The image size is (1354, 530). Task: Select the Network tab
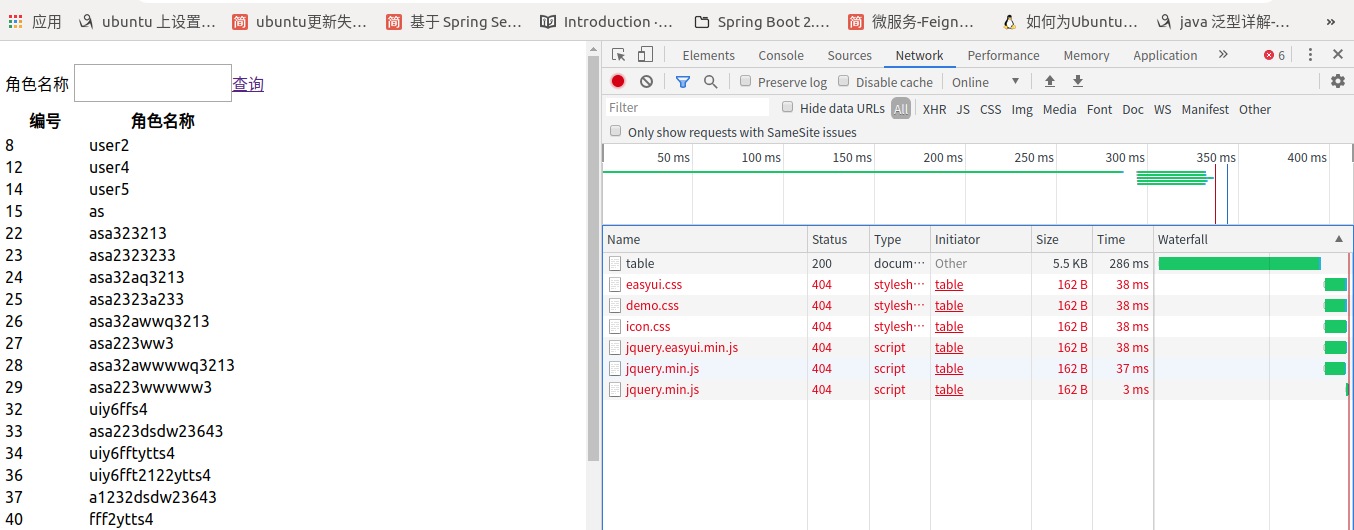[920, 55]
